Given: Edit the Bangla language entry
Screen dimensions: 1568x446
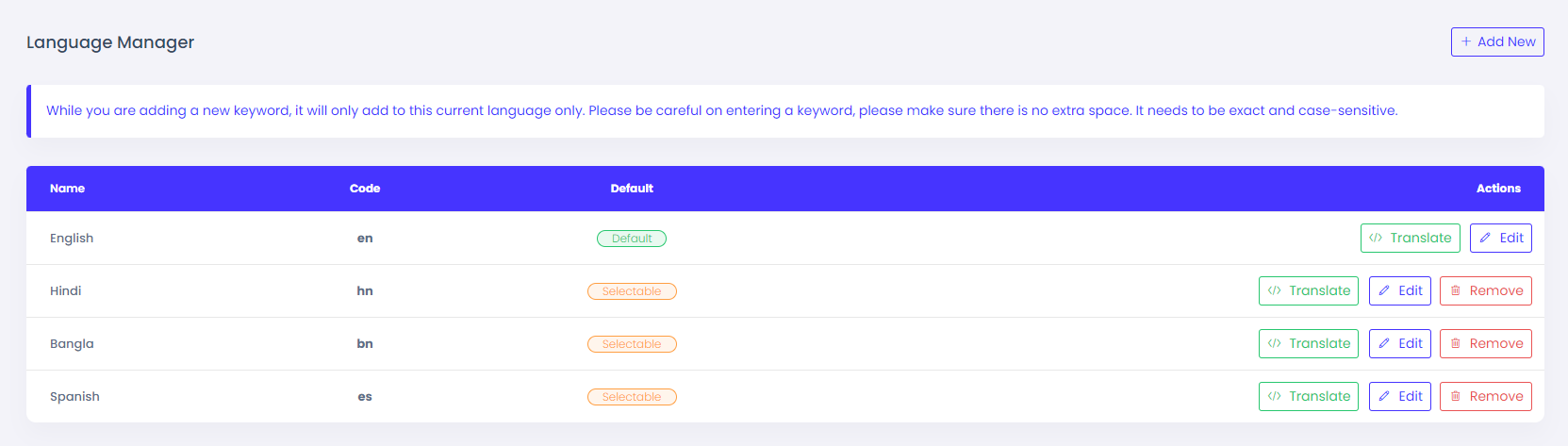Looking at the screenshot, I should point(1400,343).
